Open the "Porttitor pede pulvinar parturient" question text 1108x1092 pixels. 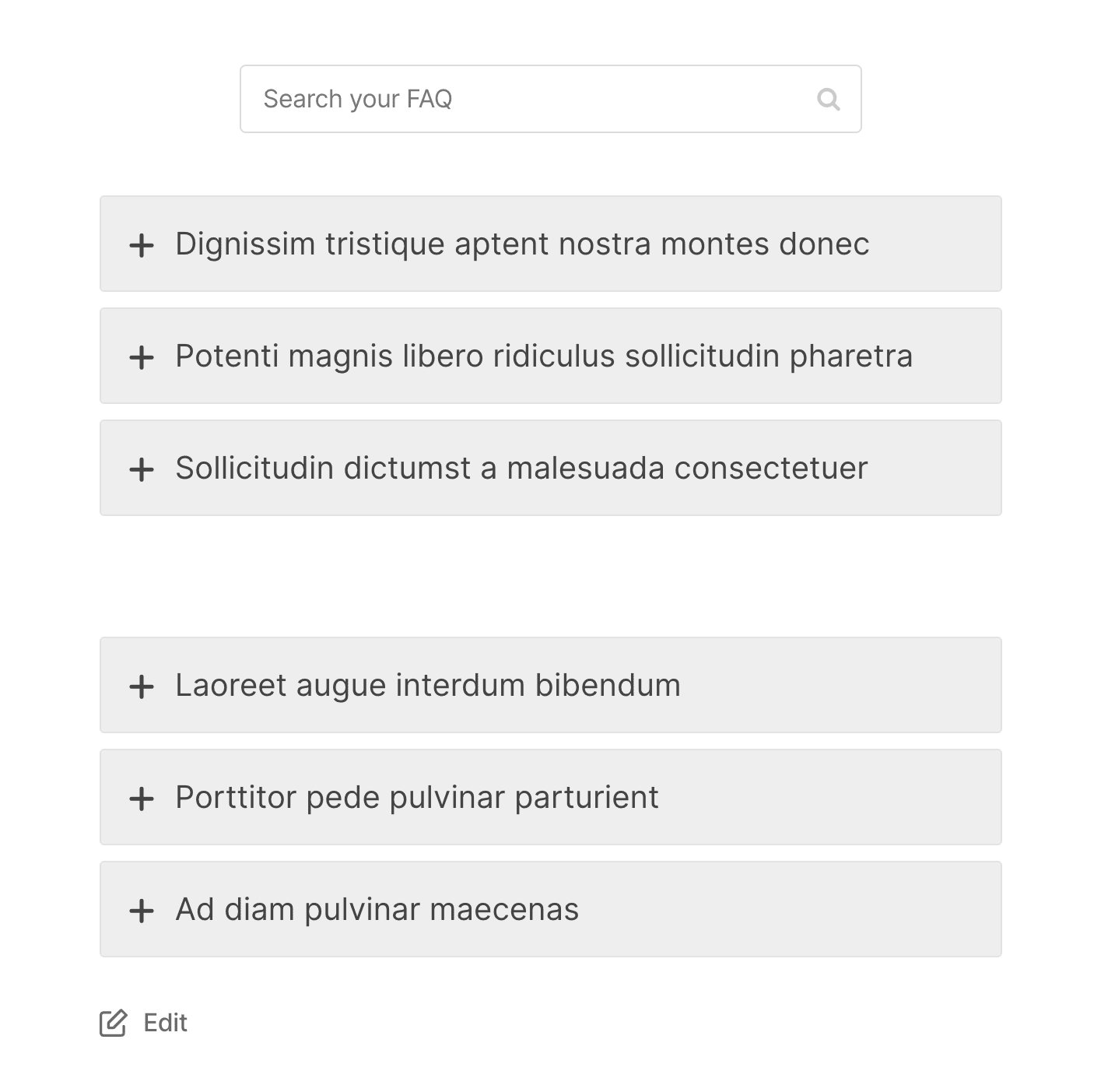(x=416, y=798)
